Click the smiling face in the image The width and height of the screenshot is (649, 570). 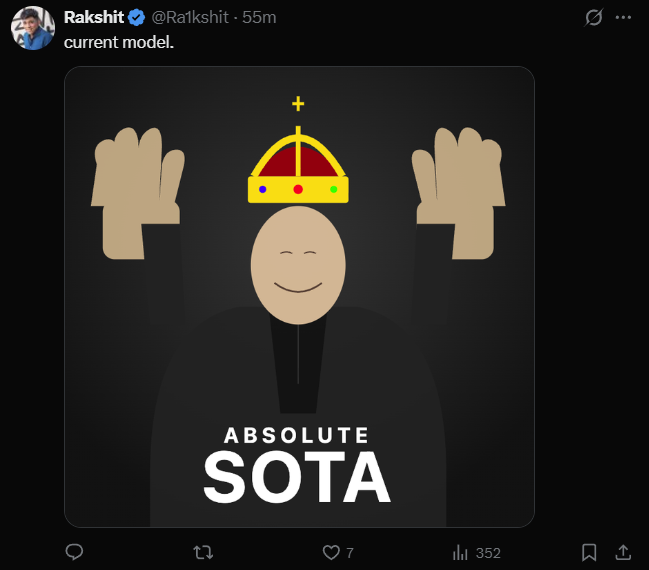[298, 267]
